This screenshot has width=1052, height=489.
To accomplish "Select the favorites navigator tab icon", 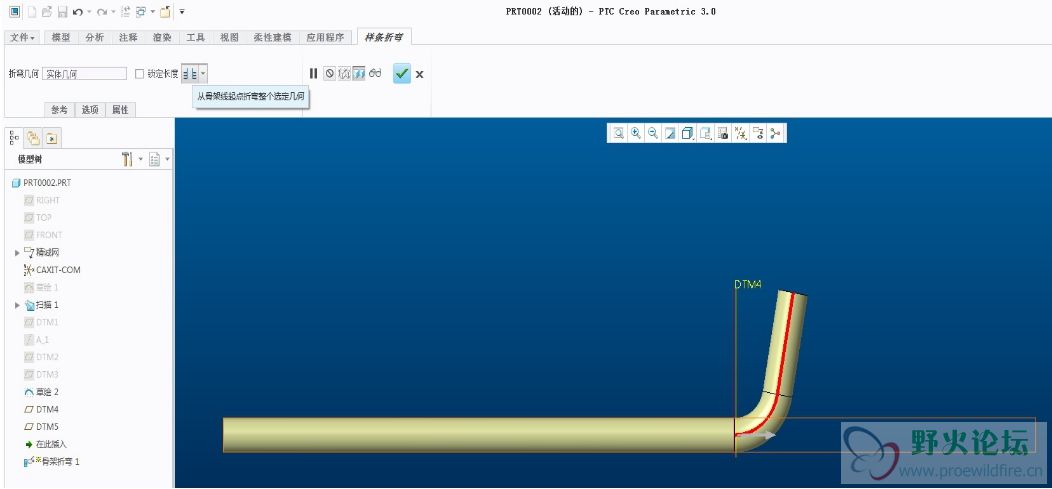I will [52, 138].
